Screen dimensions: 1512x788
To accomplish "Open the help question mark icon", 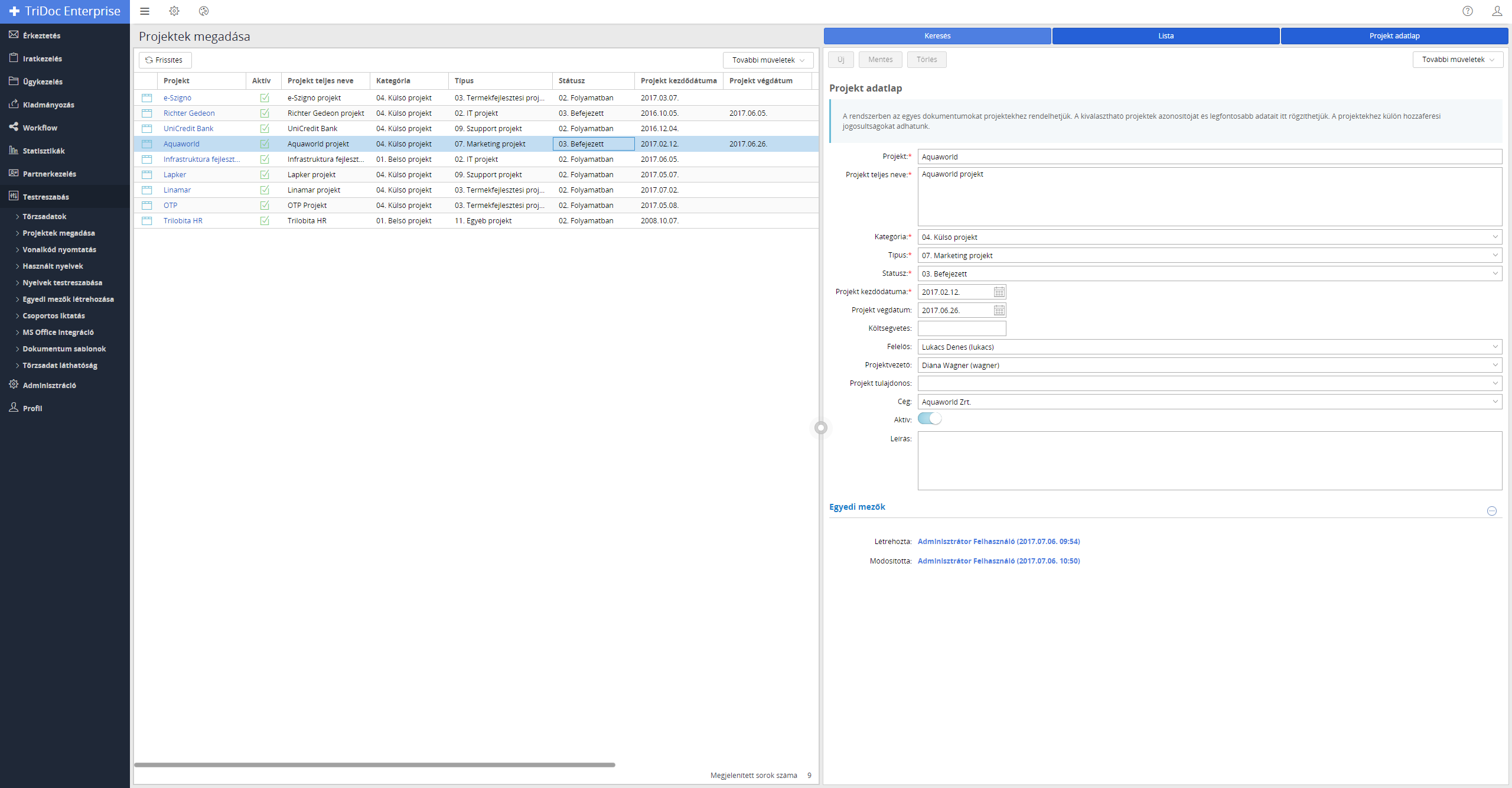I will coord(1468,11).
